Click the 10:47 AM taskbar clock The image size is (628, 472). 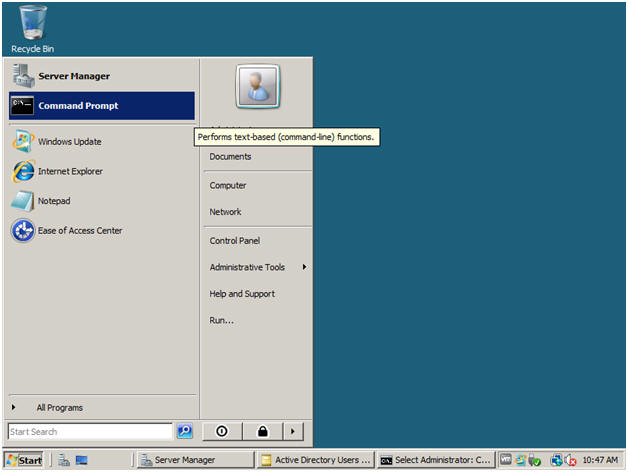(600, 460)
